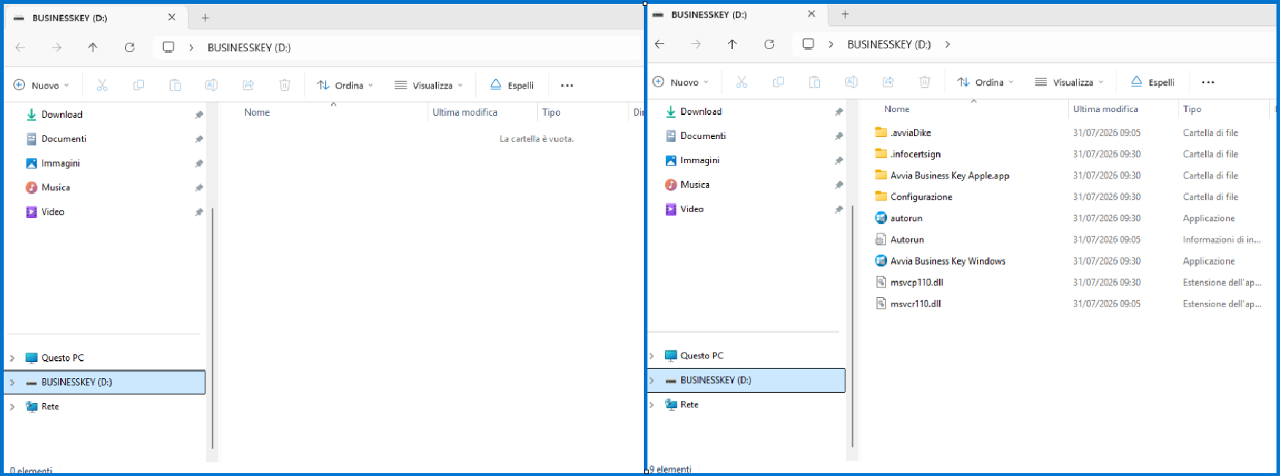Viewport: 1280px width, 476px height.
Task: Open new tab in right Explorer window
Action: (845, 15)
